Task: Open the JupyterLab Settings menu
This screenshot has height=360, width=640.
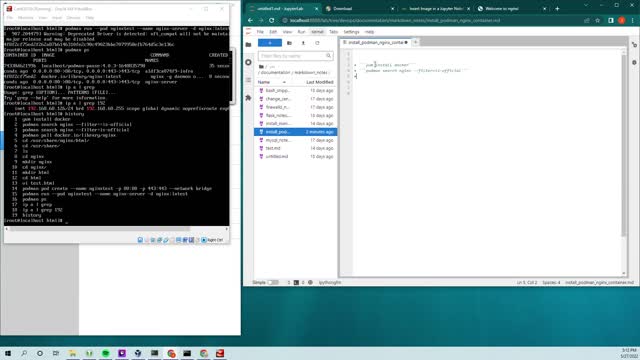Action: tap(351, 32)
